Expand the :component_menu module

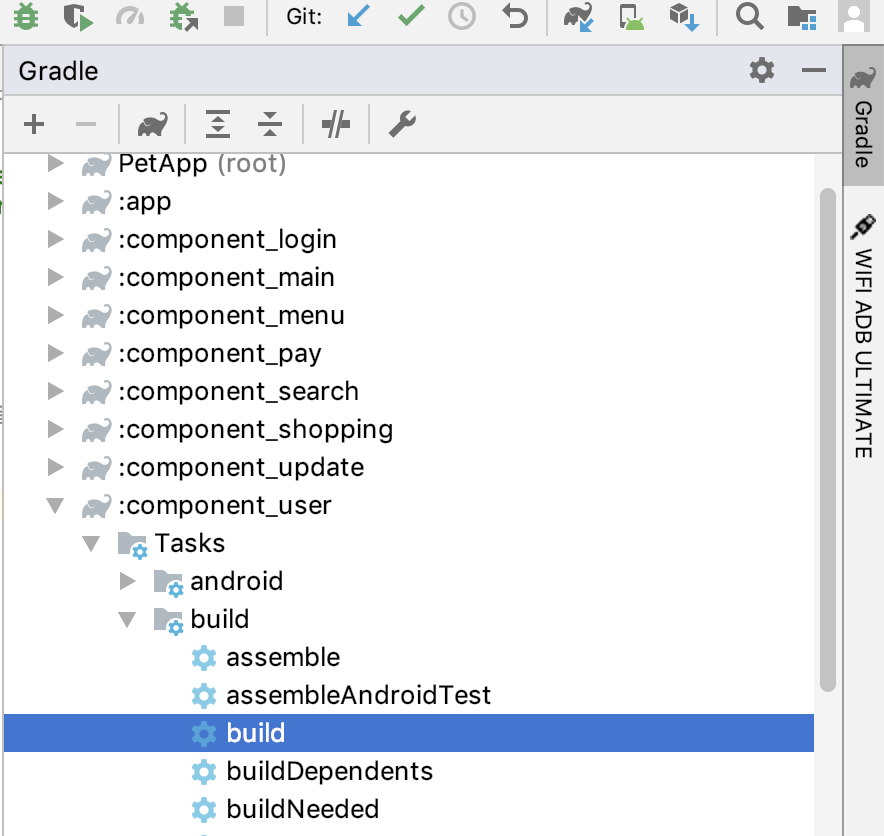click(x=55, y=315)
